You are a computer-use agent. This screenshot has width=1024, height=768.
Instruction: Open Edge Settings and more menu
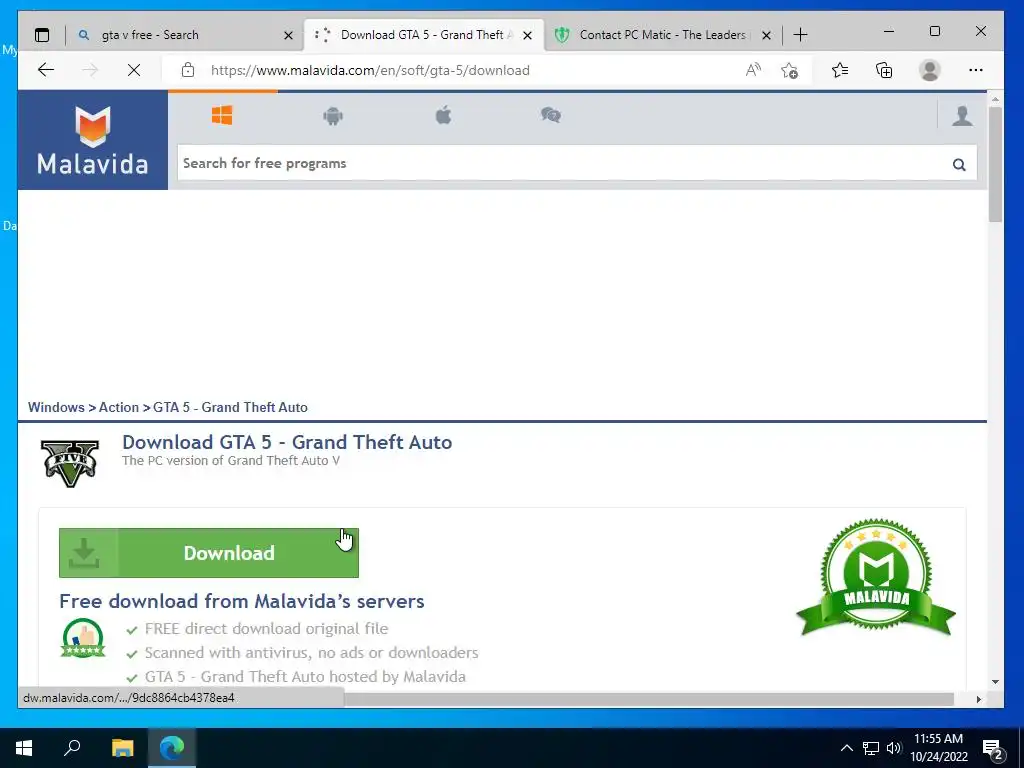point(976,70)
